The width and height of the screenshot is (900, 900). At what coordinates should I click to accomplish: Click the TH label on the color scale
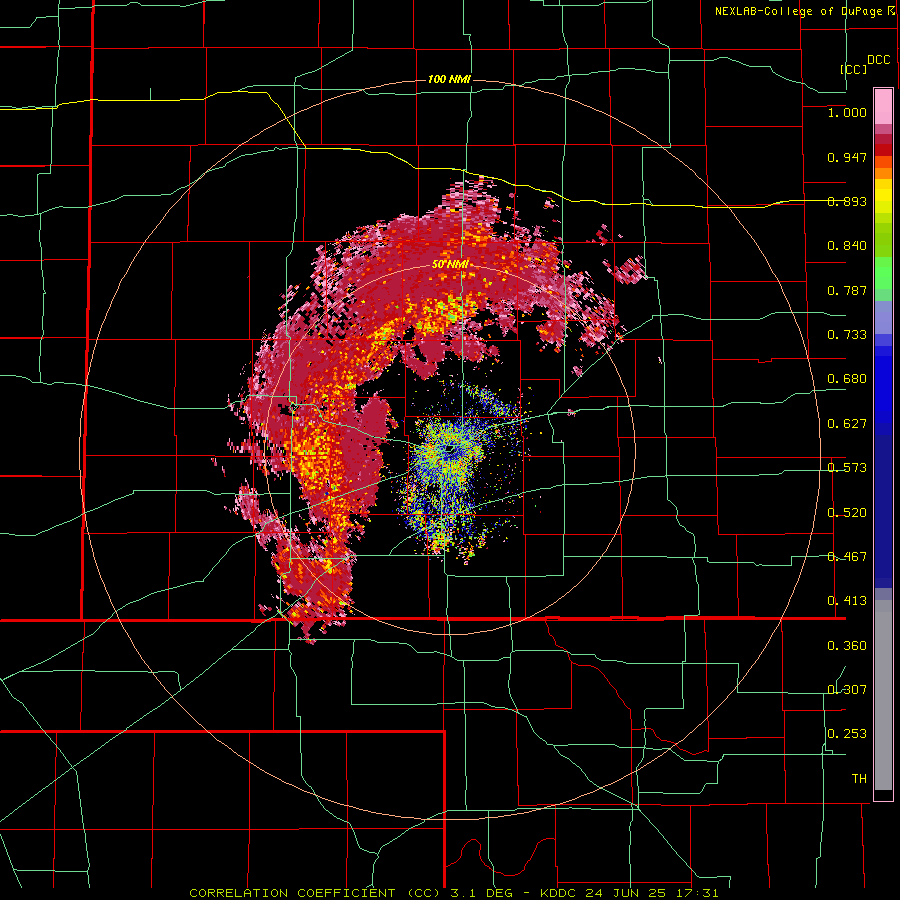tap(859, 779)
